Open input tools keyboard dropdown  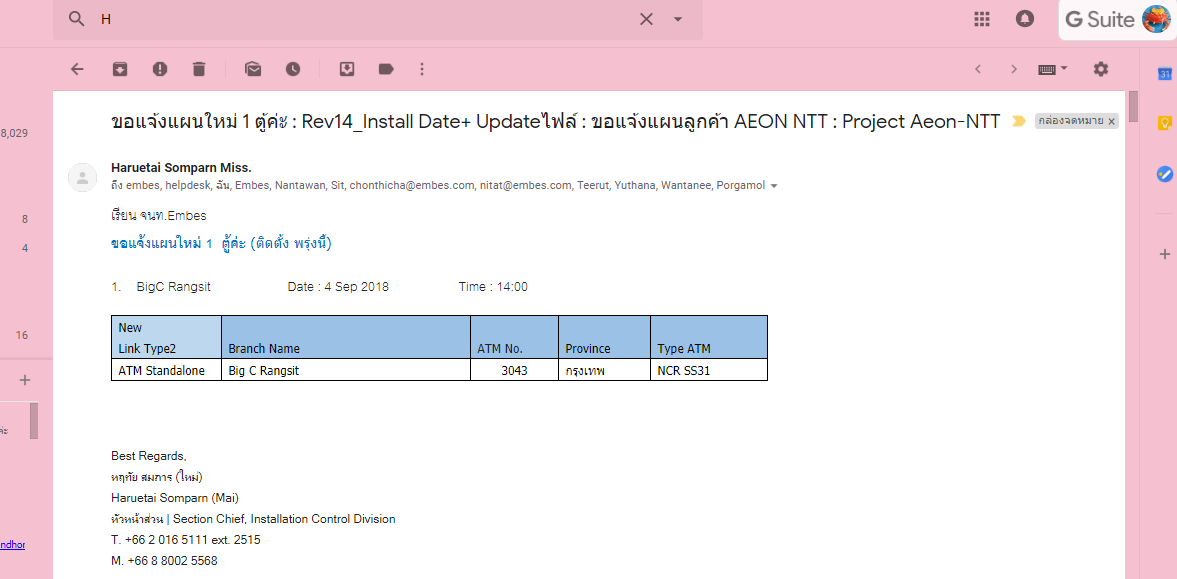1053,69
